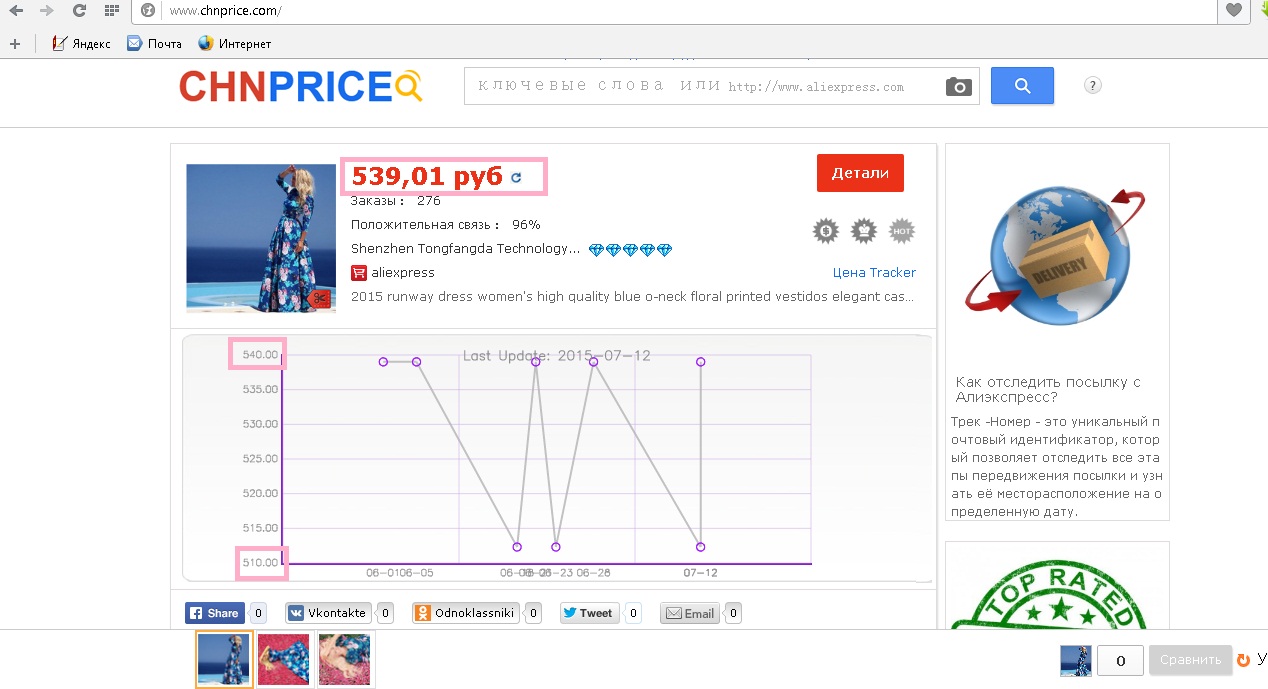
Task: Open the Почта bookmark
Action: click(155, 44)
